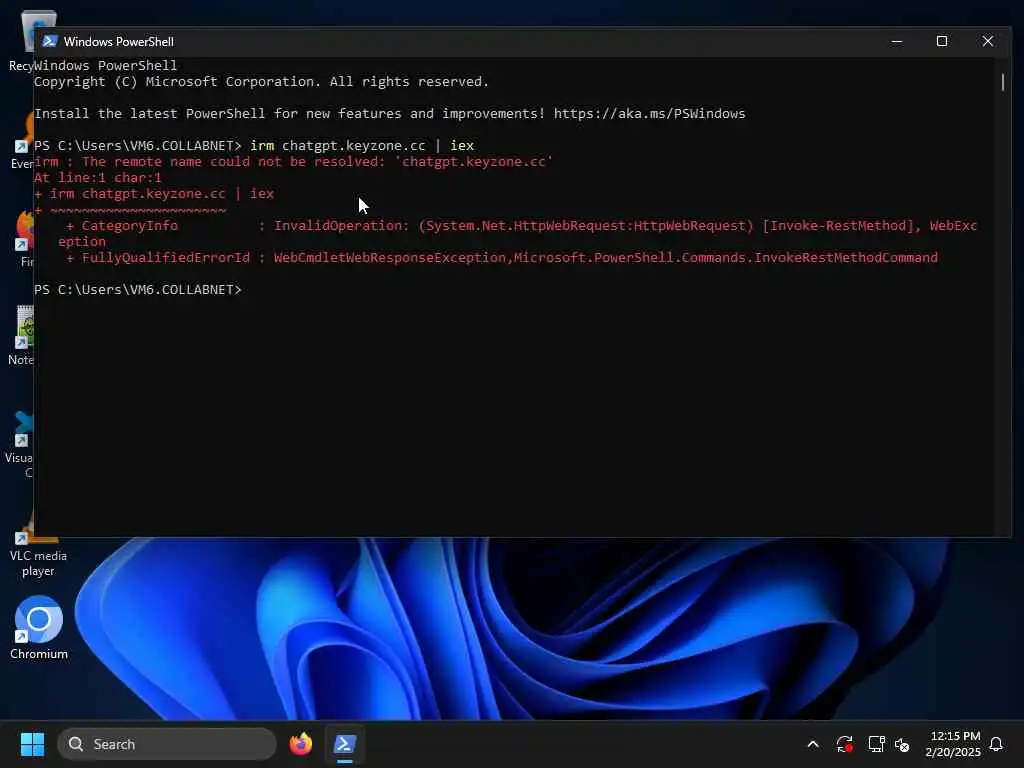Open the notifications bell icon

point(996,744)
